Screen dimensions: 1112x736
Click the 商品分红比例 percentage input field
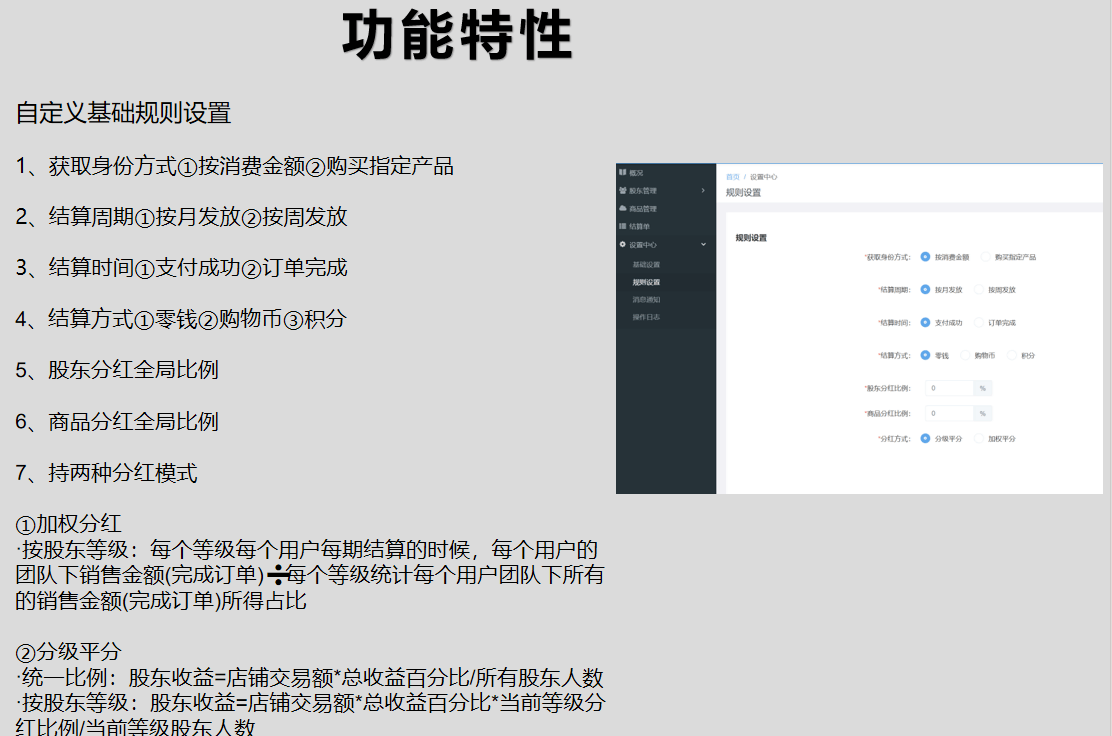click(948, 413)
